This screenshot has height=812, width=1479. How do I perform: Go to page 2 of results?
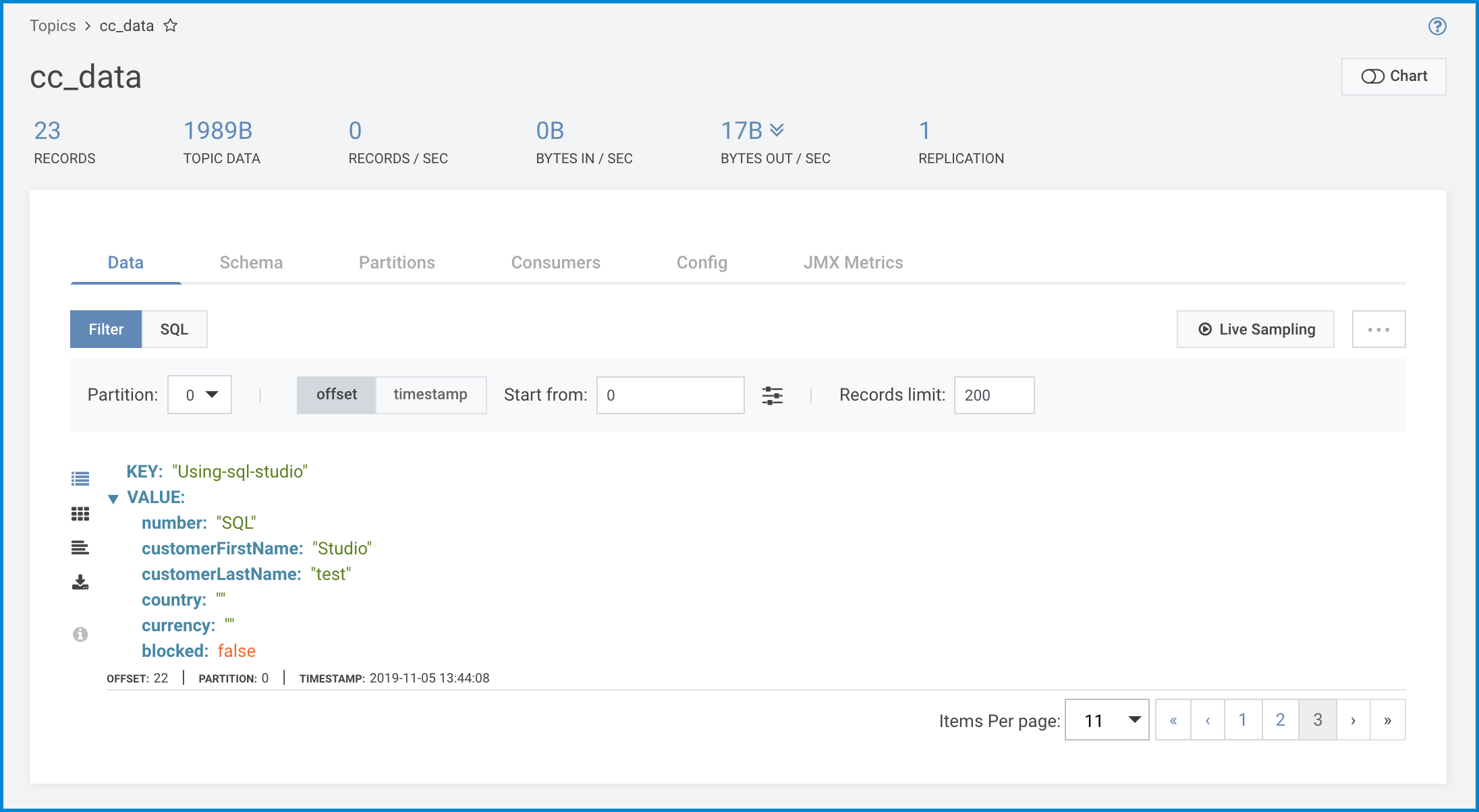(1280, 720)
